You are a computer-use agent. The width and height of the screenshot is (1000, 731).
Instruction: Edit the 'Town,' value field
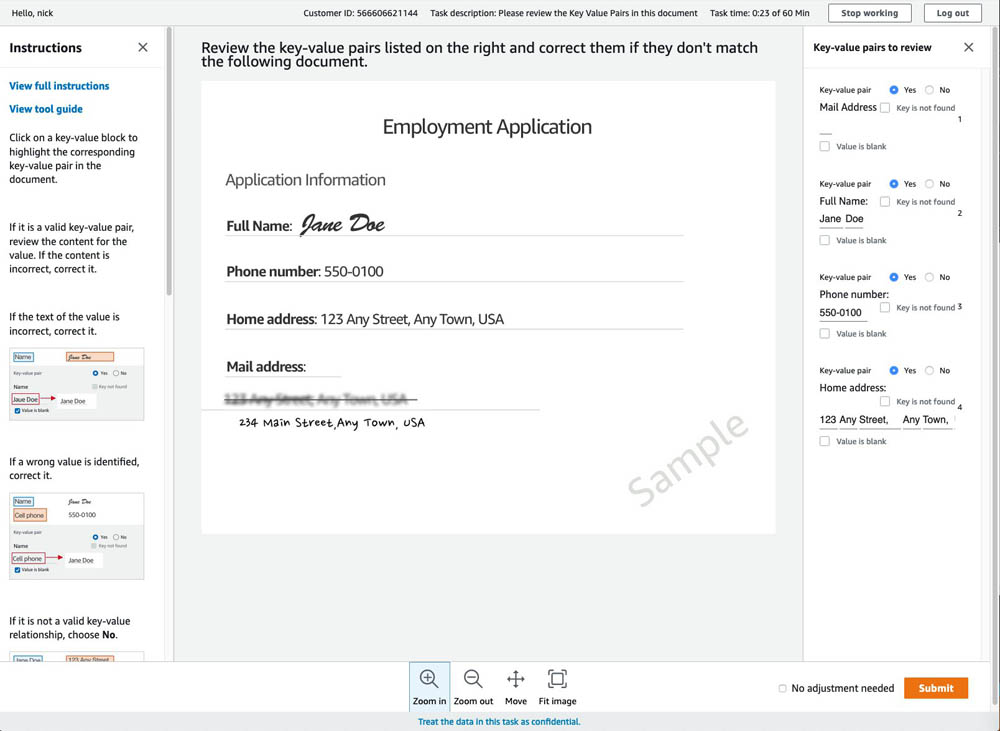[936, 420]
